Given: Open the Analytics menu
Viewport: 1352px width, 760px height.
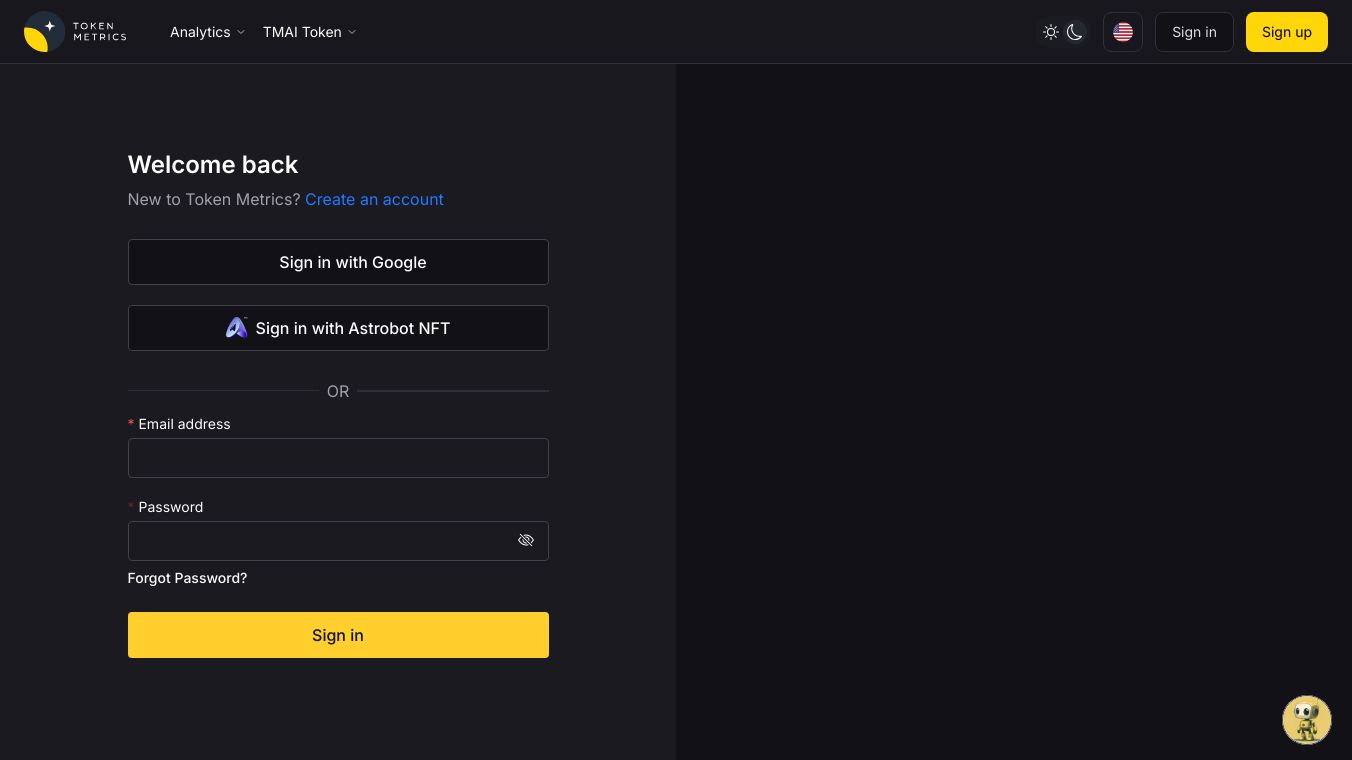Looking at the screenshot, I should pyautogui.click(x=200, y=32).
